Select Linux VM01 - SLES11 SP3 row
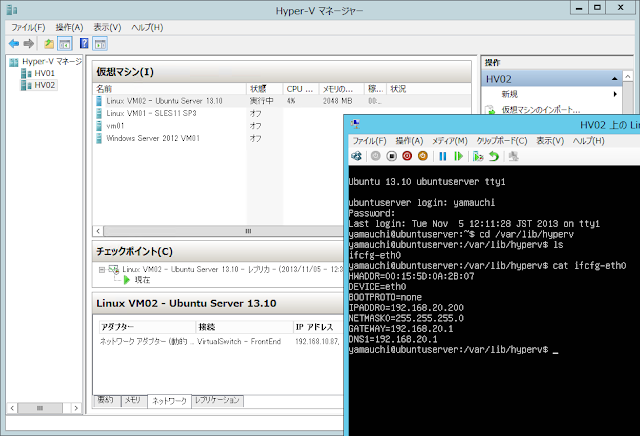The width and height of the screenshot is (640, 436). 219,113
